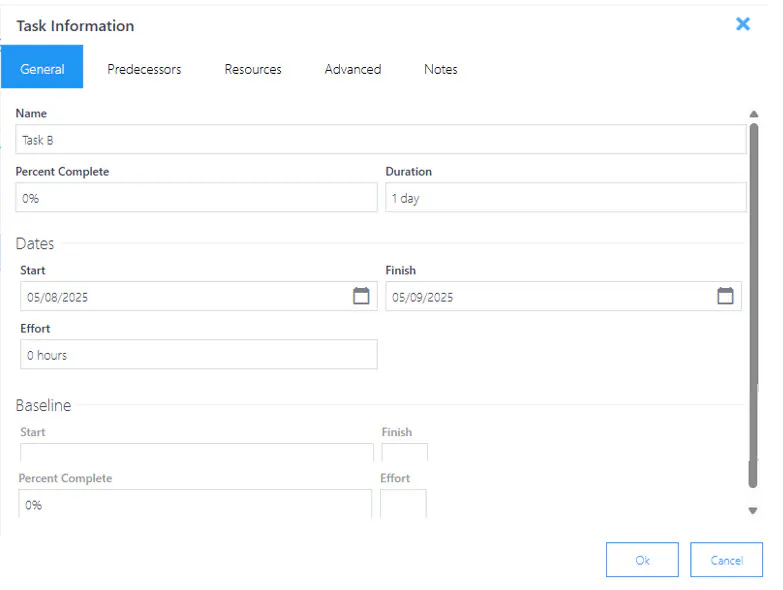Image resolution: width=783 pixels, height=590 pixels.
Task: Go to the Advanced tab
Action: [353, 69]
